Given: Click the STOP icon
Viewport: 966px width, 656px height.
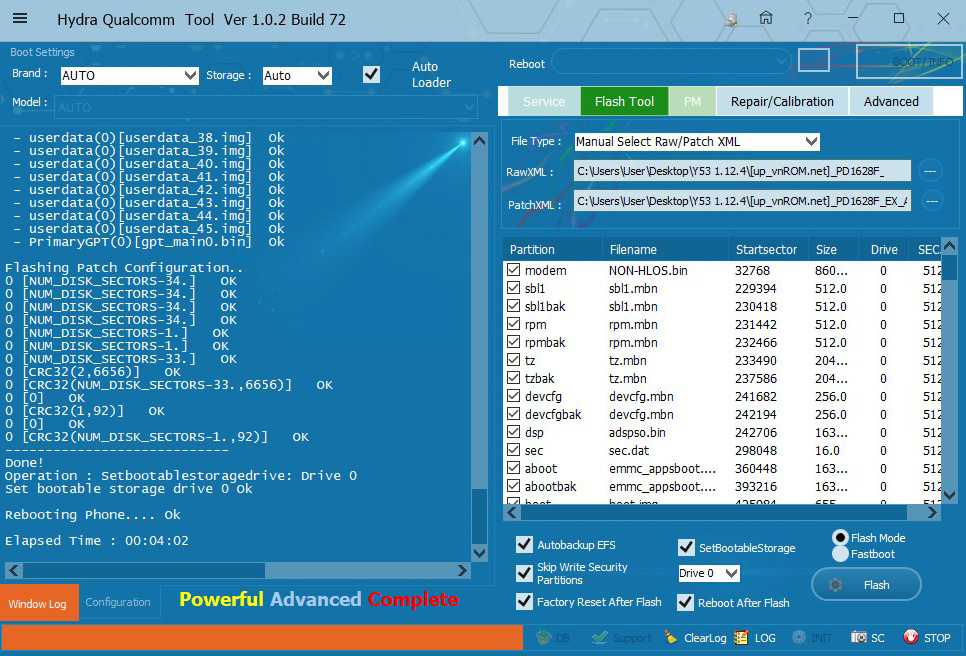Looking at the screenshot, I should [x=911, y=638].
